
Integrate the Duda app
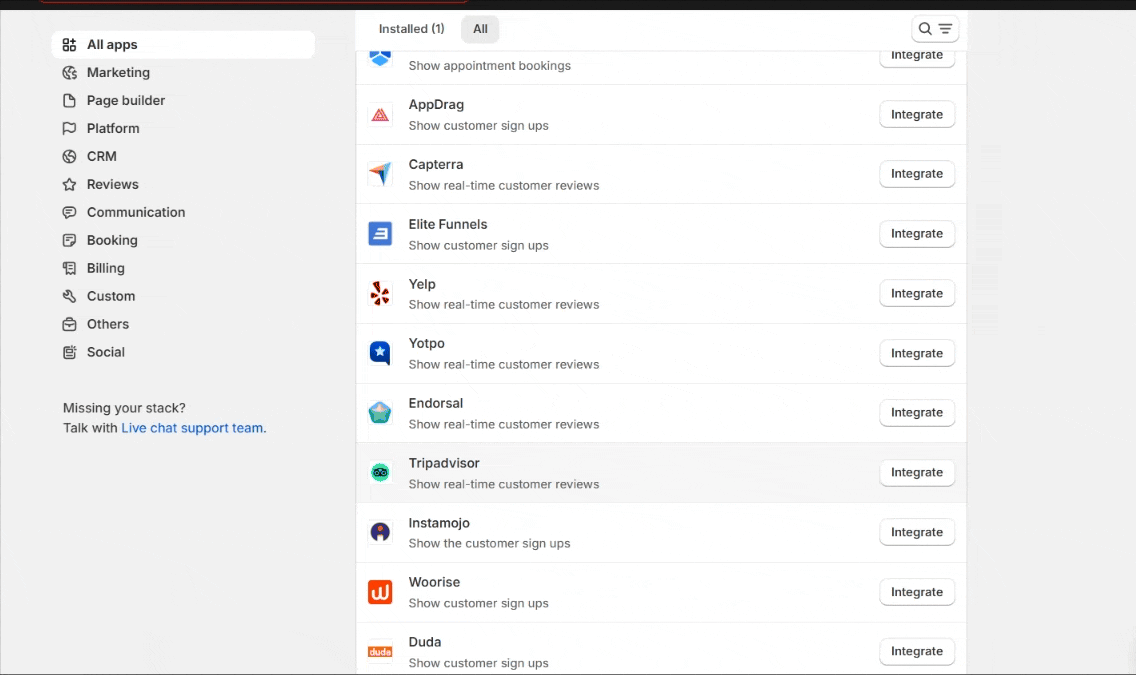917,652
